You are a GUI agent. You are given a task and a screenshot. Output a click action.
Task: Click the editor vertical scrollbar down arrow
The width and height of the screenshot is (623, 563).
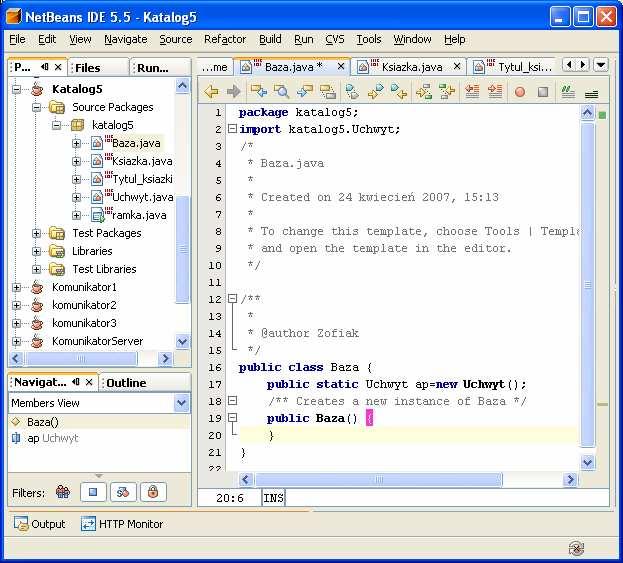587,462
